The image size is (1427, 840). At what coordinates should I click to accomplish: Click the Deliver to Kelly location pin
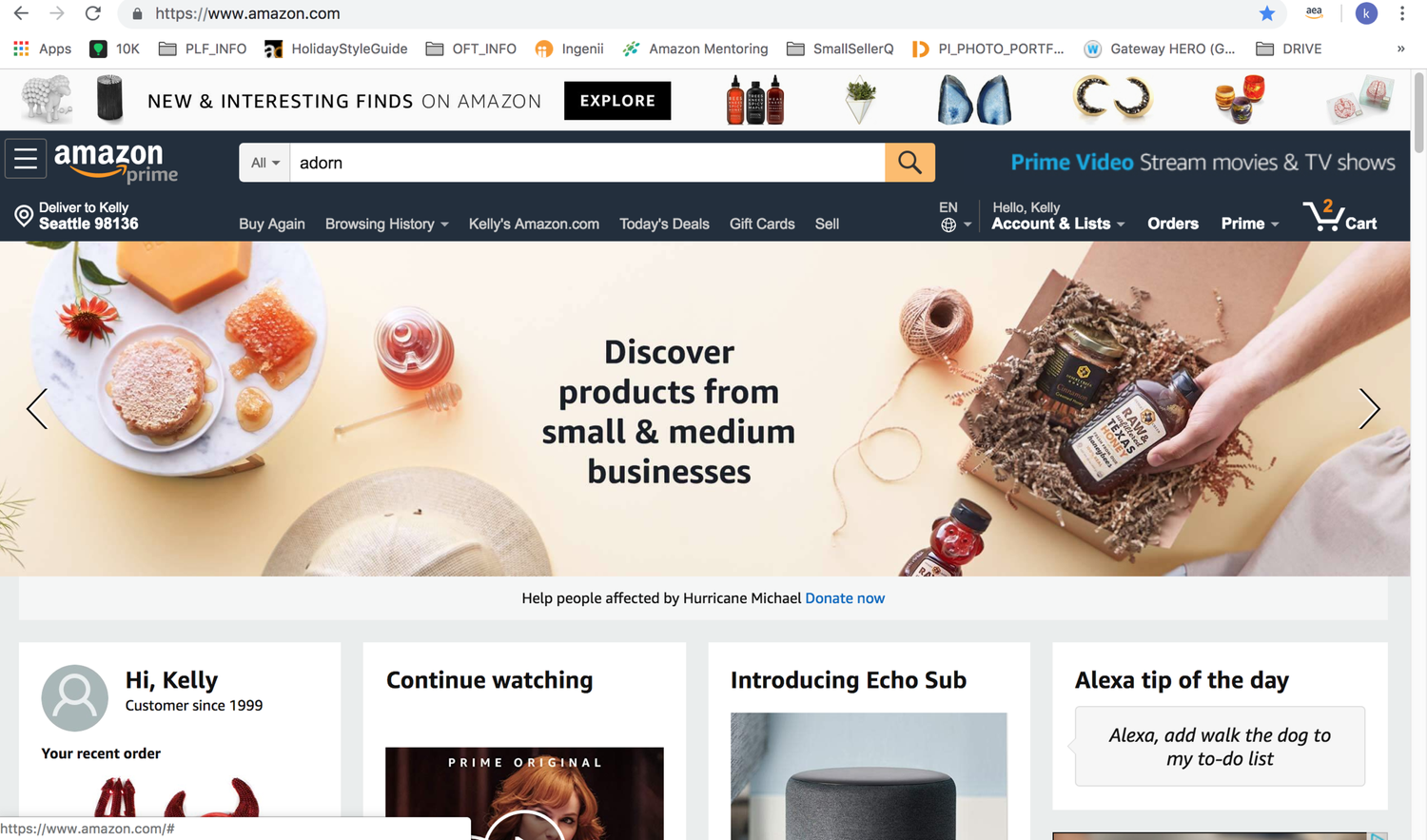[24, 216]
